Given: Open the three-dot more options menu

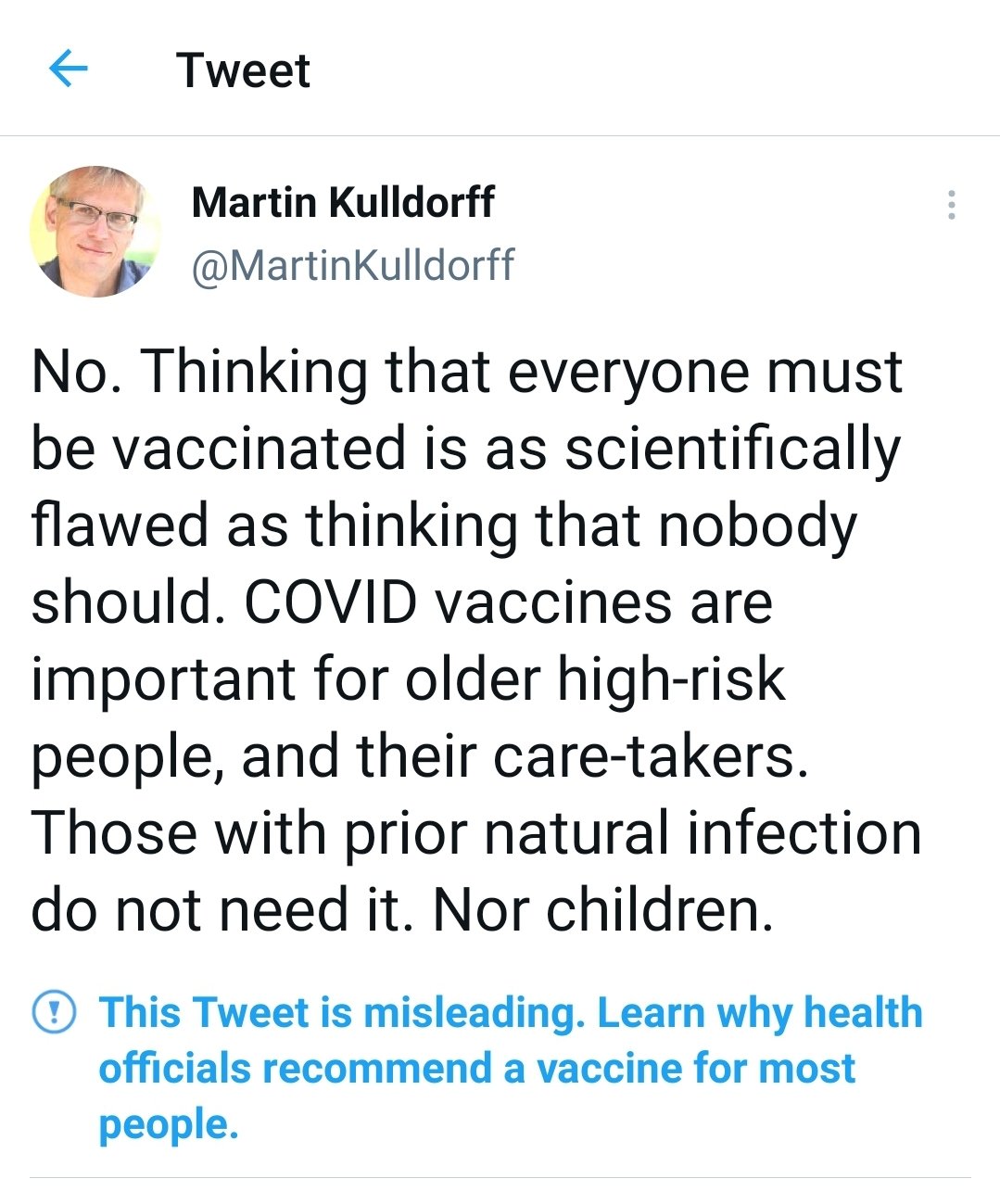Looking at the screenshot, I should pyautogui.click(x=951, y=205).
